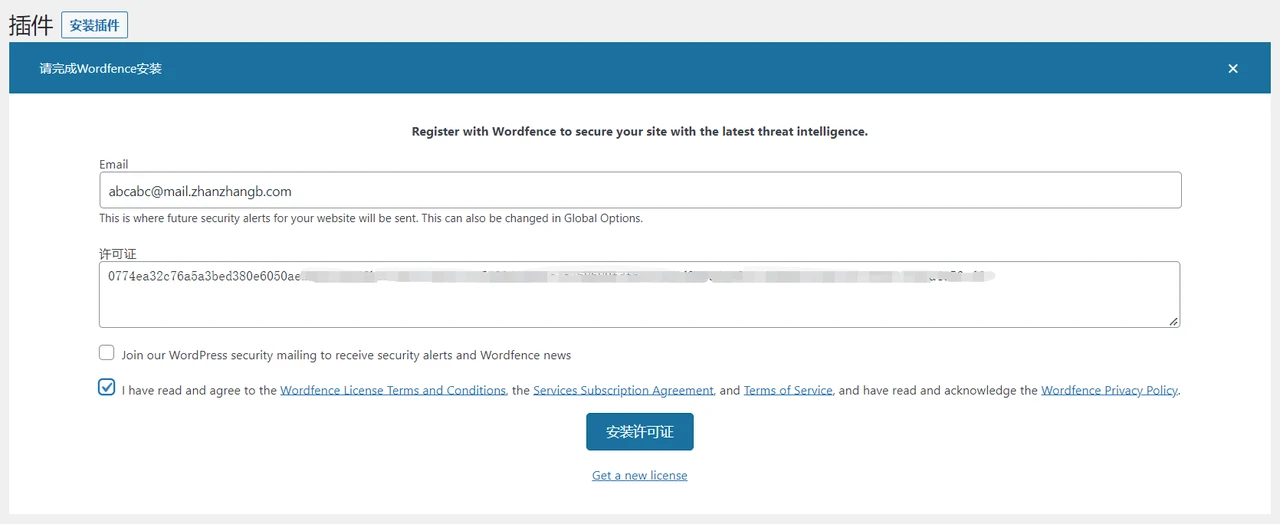Click the 插件 page heading

coord(30,25)
